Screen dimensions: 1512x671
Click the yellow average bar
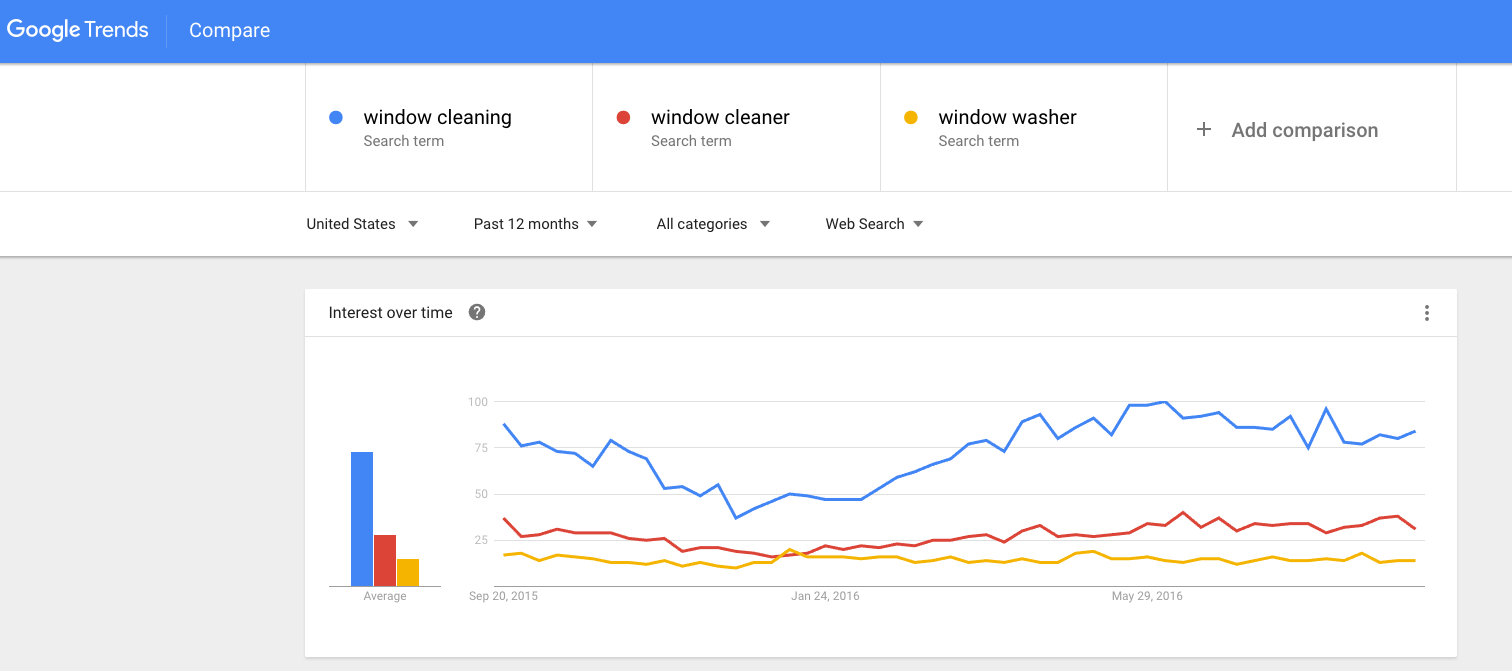click(x=408, y=572)
